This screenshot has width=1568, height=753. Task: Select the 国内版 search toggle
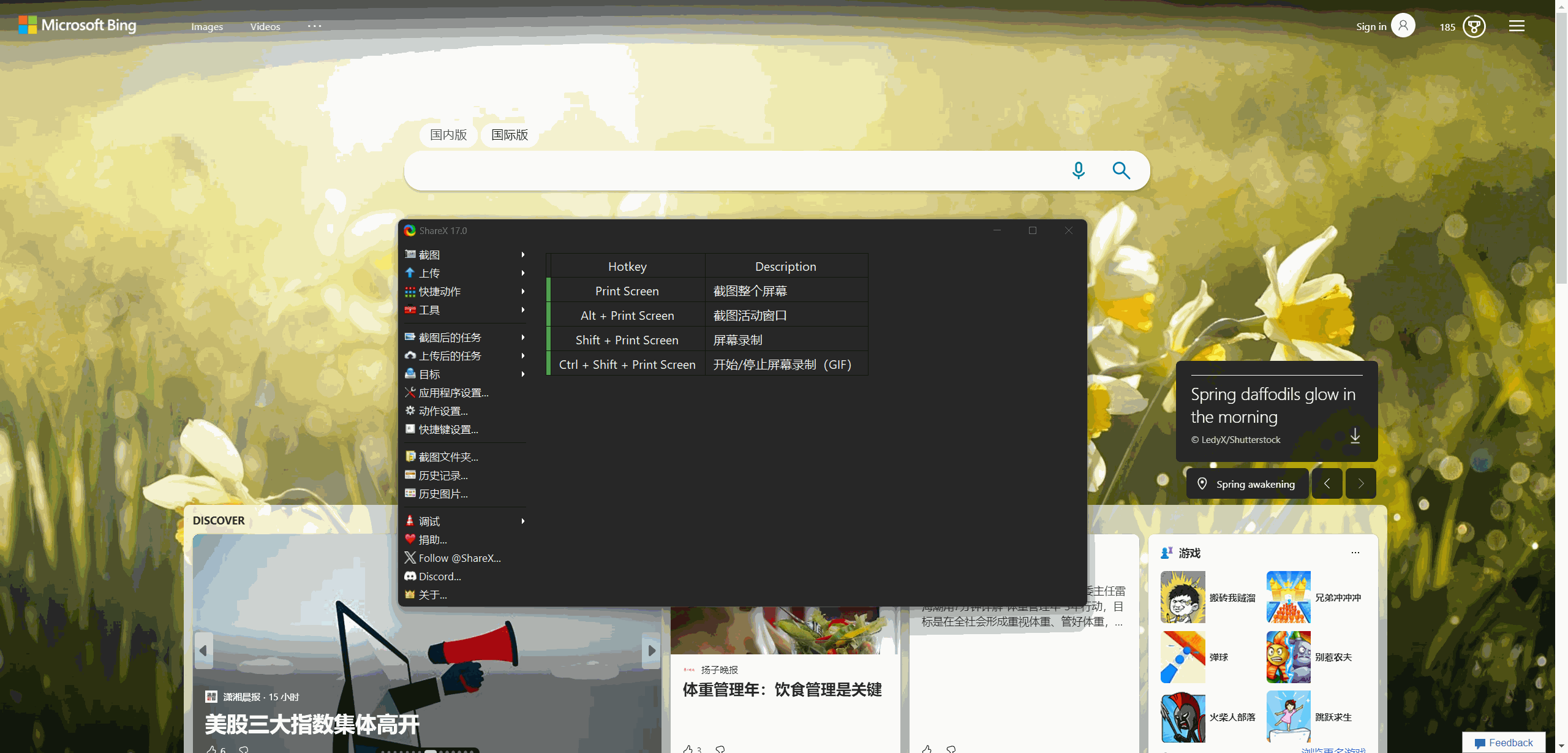(448, 135)
